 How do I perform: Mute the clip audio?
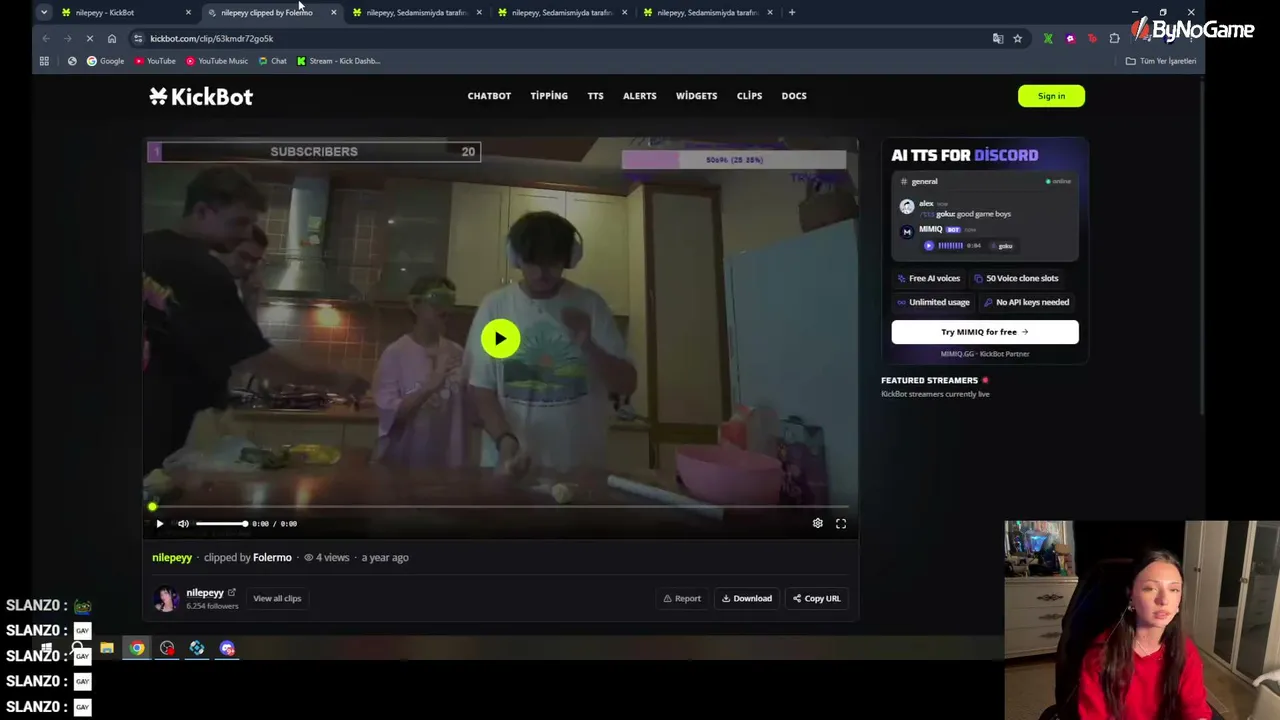click(x=183, y=523)
